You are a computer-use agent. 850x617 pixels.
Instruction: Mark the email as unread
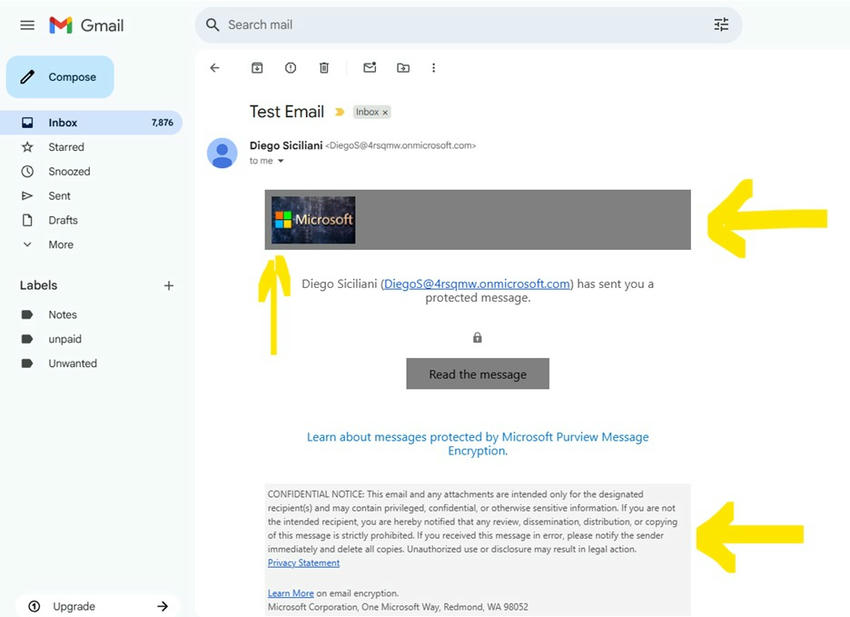point(370,67)
